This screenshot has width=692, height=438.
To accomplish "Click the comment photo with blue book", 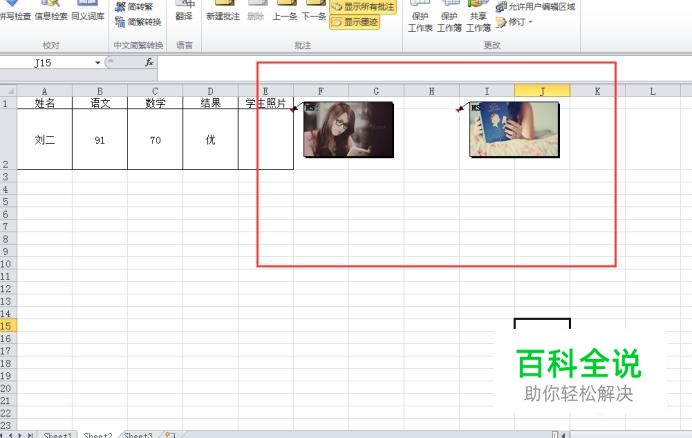I will [514, 129].
